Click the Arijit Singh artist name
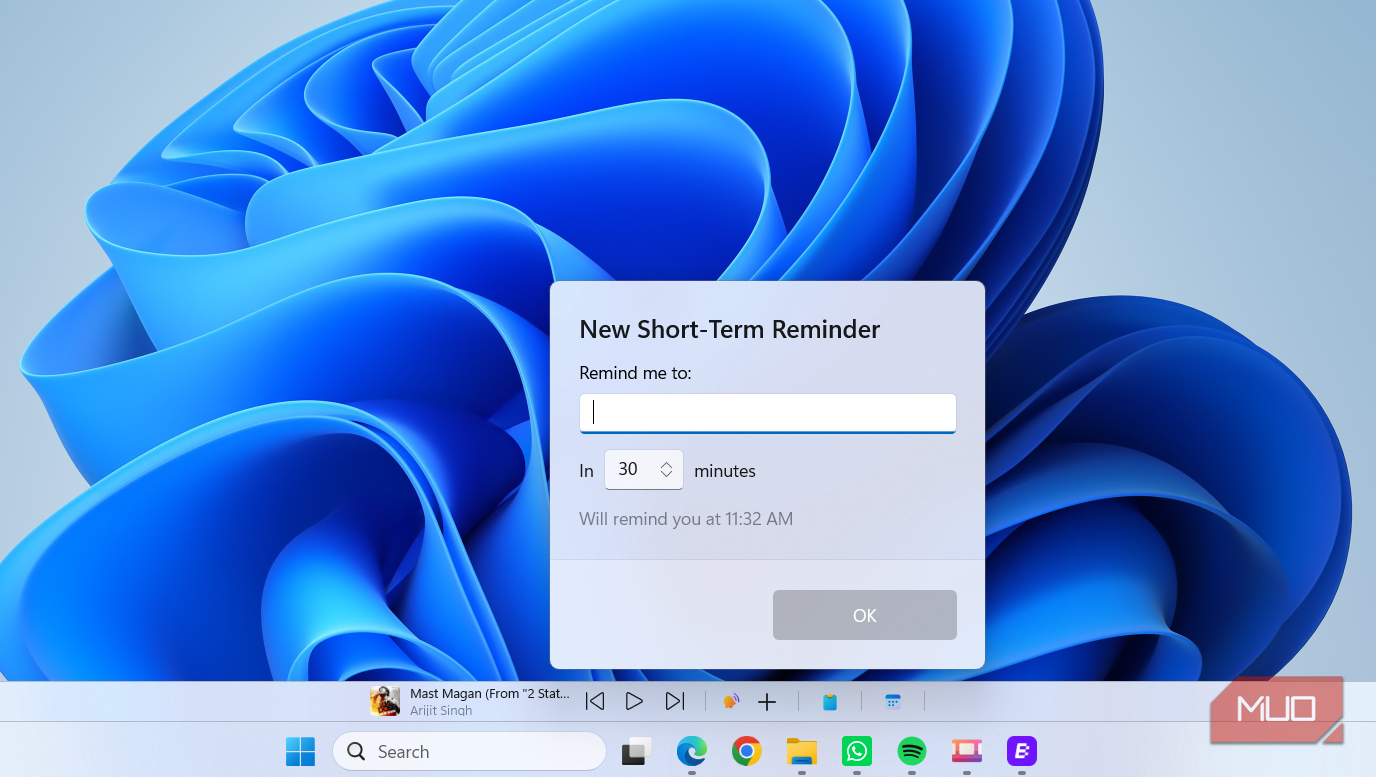 pyautogui.click(x=441, y=711)
